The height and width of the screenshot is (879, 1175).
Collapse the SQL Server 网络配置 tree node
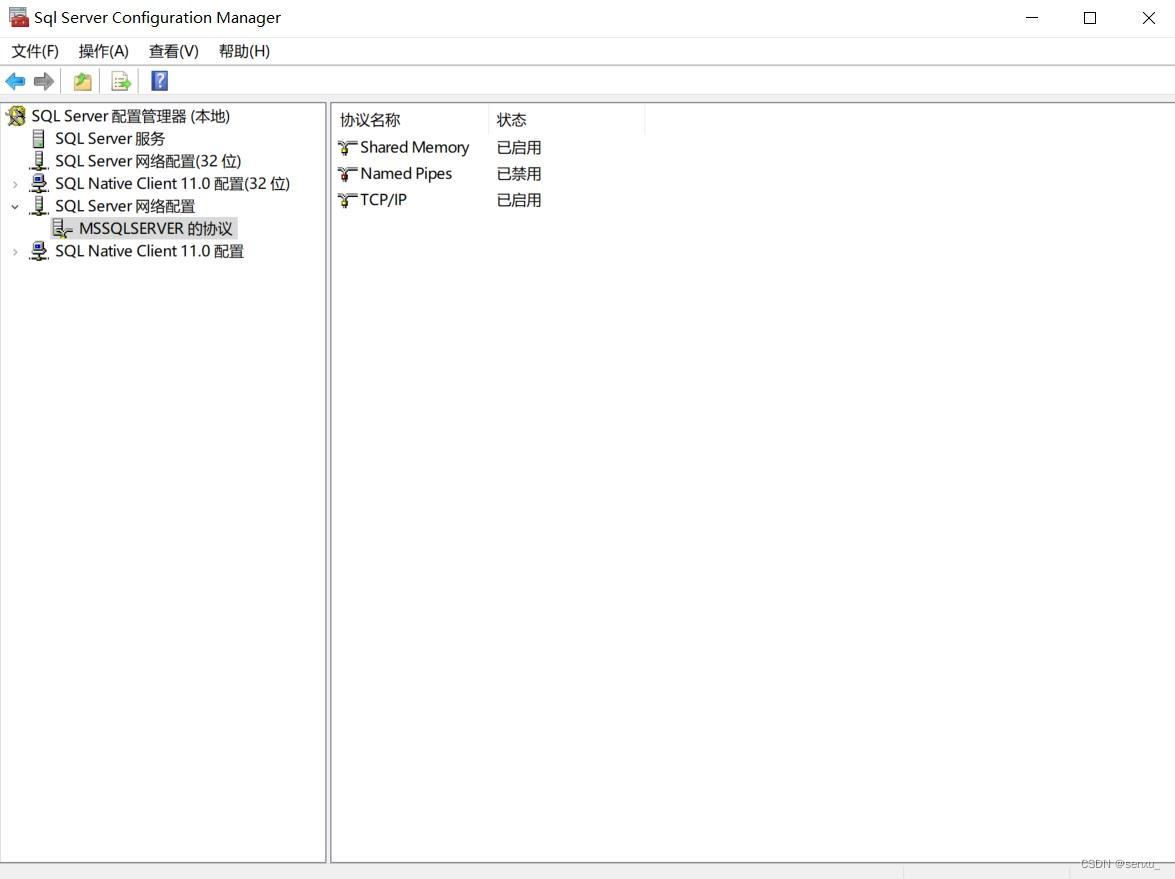tap(15, 206)
